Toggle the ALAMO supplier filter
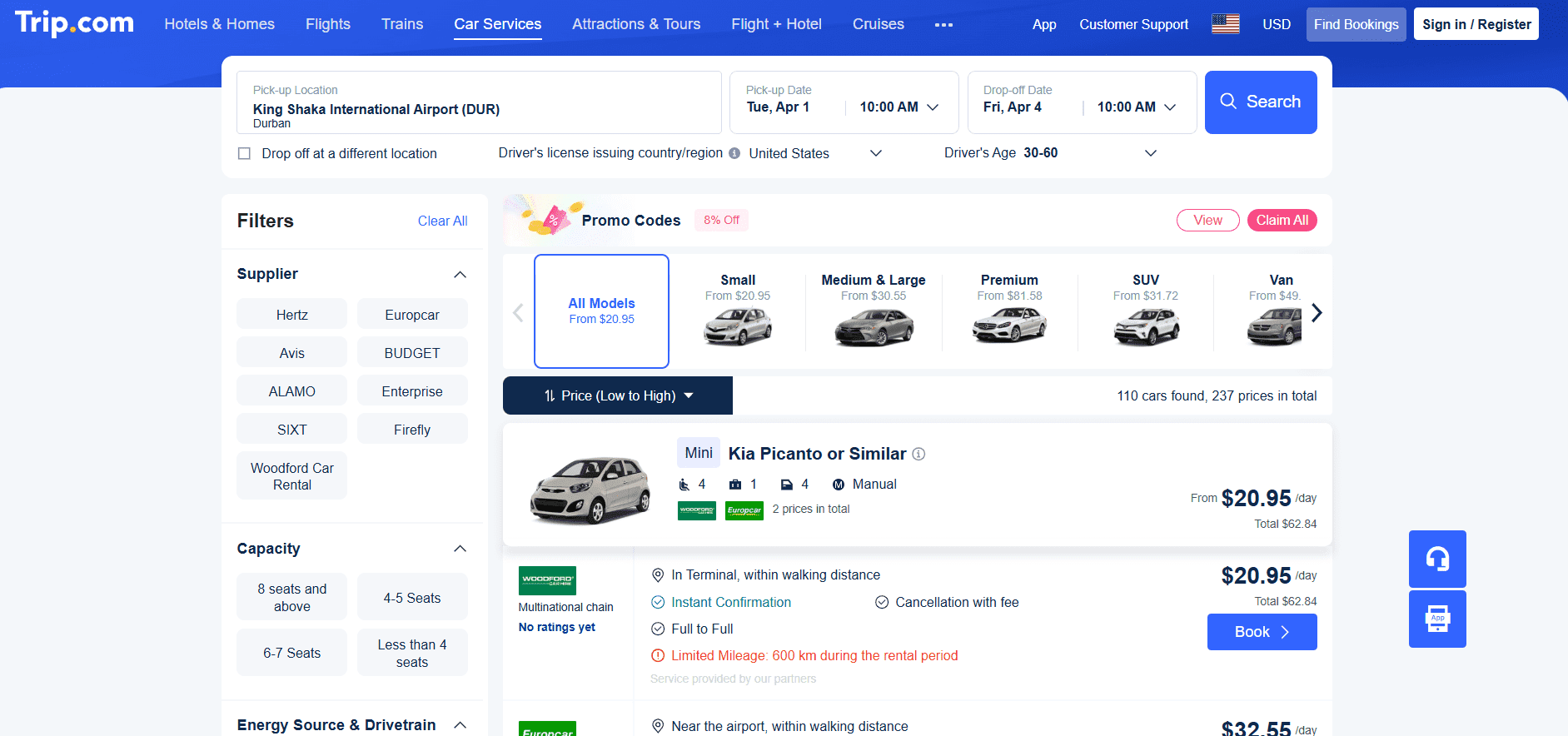 pyautogui.click(x=291, y=391)
